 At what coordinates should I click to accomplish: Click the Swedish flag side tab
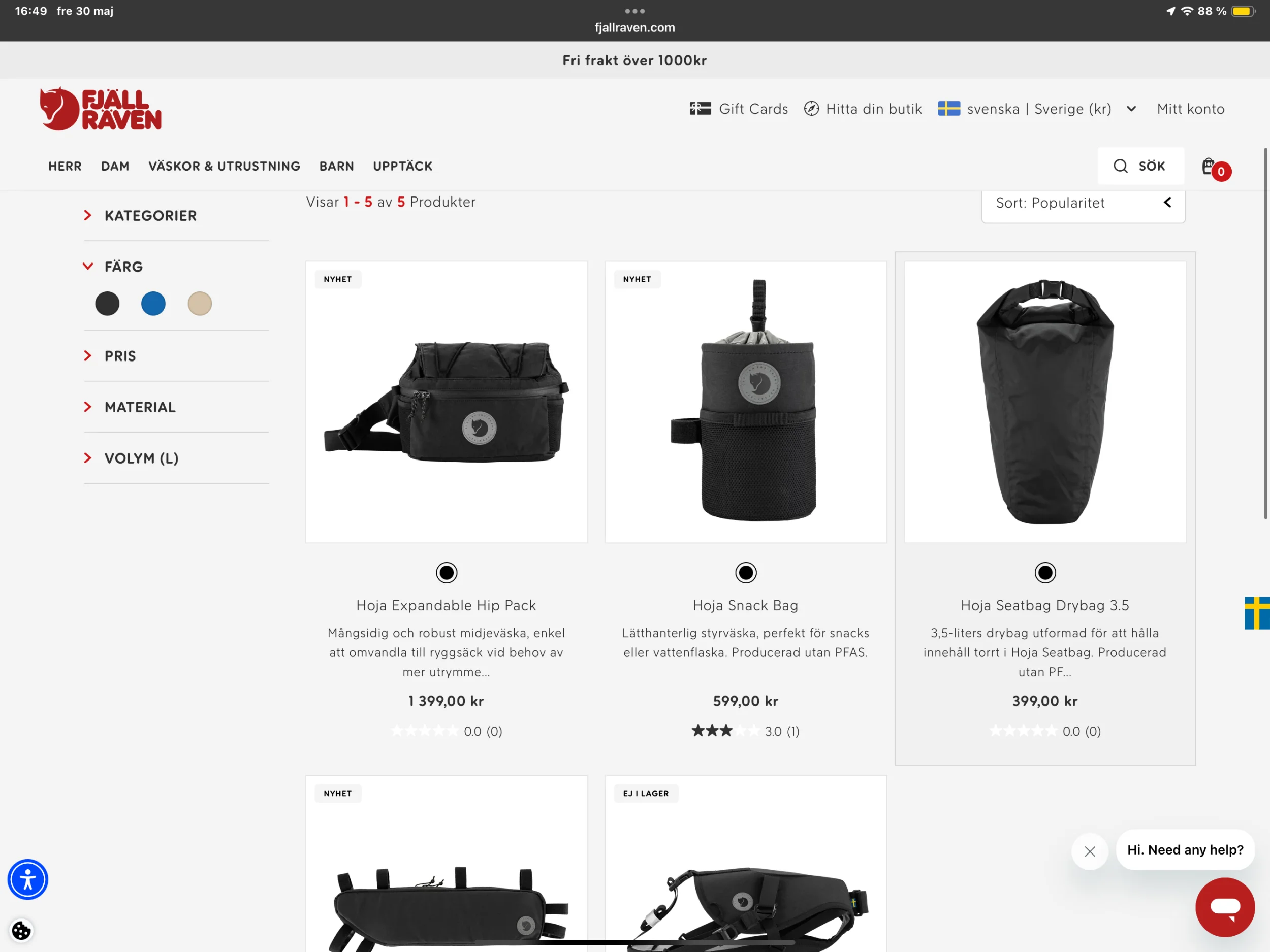1257,613
